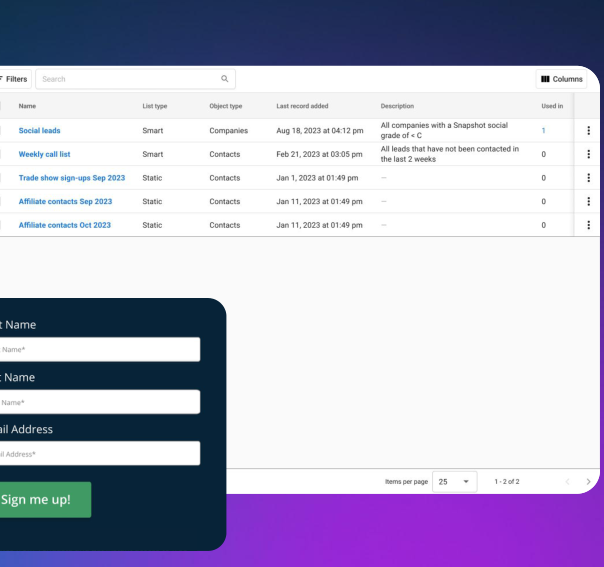Open the kebab menu for Affiliate contacts Oct 2023
The width and height of the screenshot is (604, 567).
click(x=588, y=225)
